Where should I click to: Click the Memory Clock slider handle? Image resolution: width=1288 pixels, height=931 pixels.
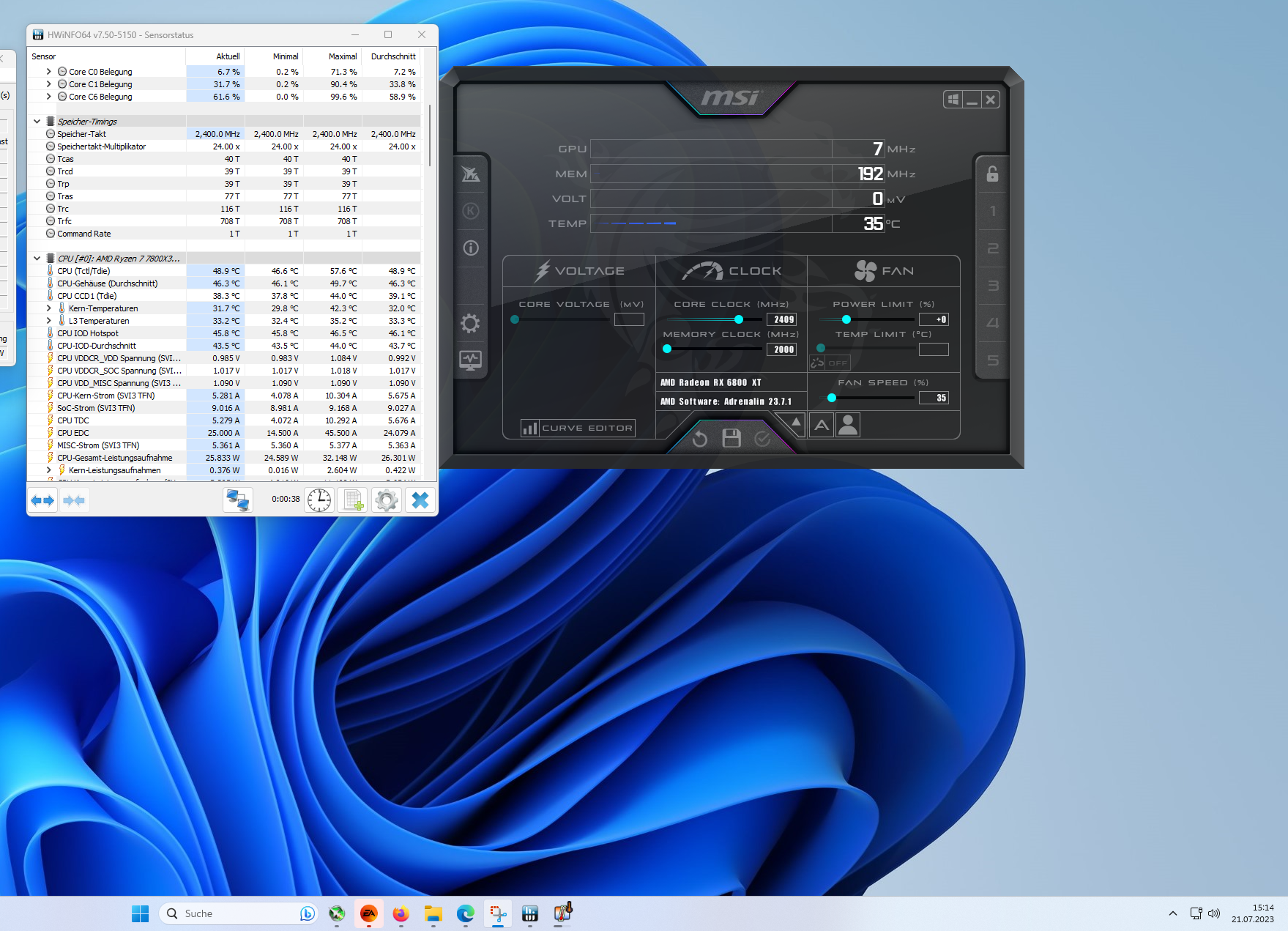(x=667, y=349)
